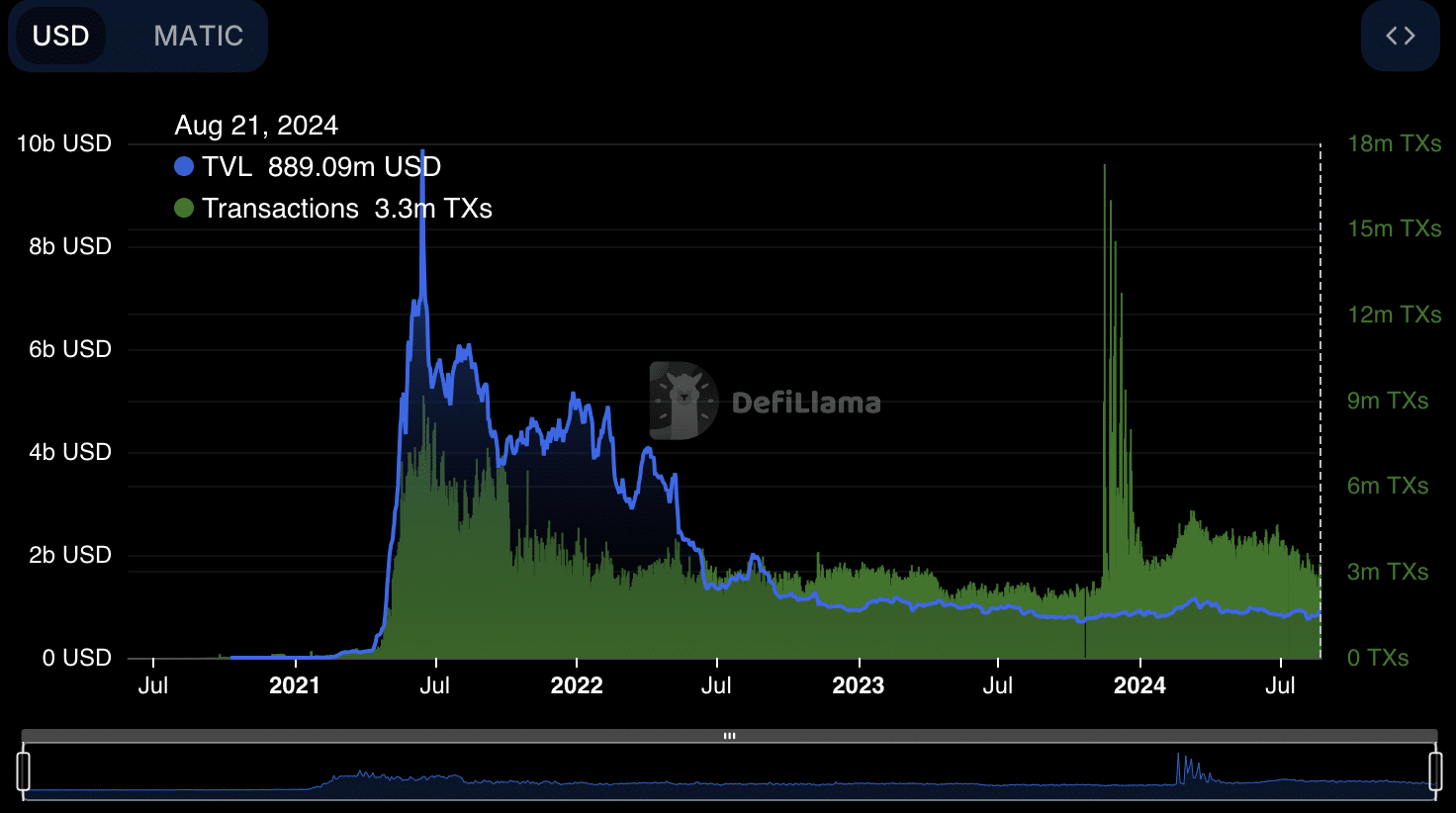The height and width of the screenshot is (813, 1456).
Task: Grab the left range selector handle
Action: tap(24, 770)
